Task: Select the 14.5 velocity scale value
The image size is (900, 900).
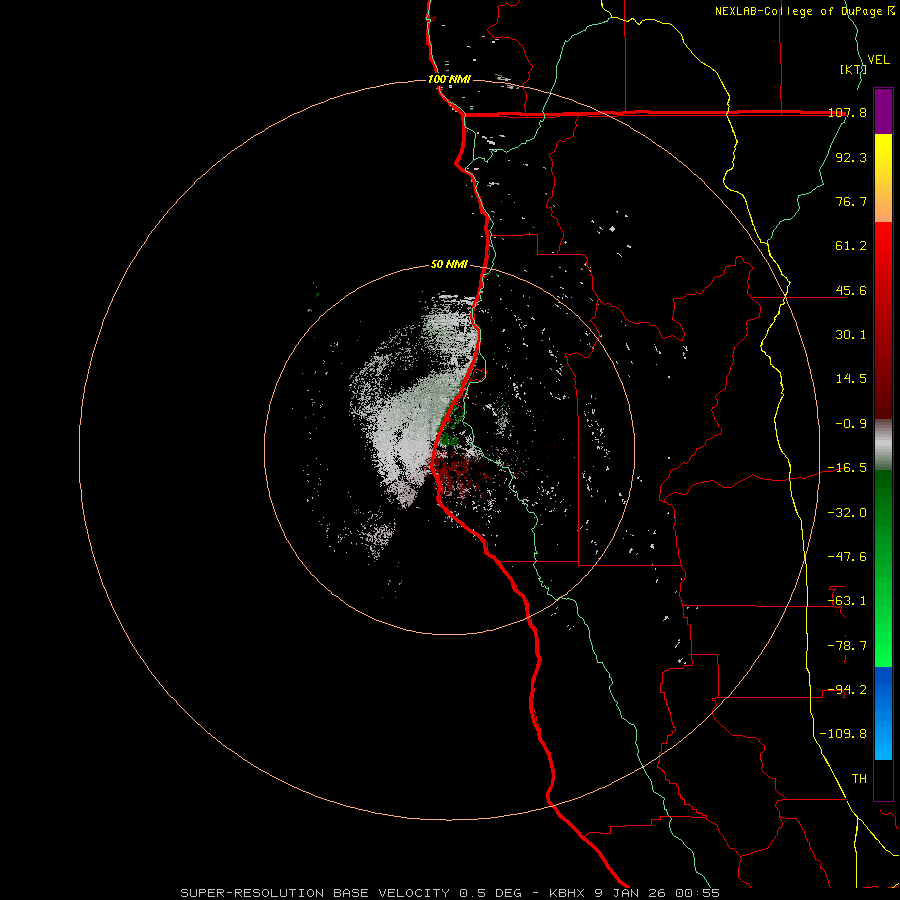Action: [851, 379]
